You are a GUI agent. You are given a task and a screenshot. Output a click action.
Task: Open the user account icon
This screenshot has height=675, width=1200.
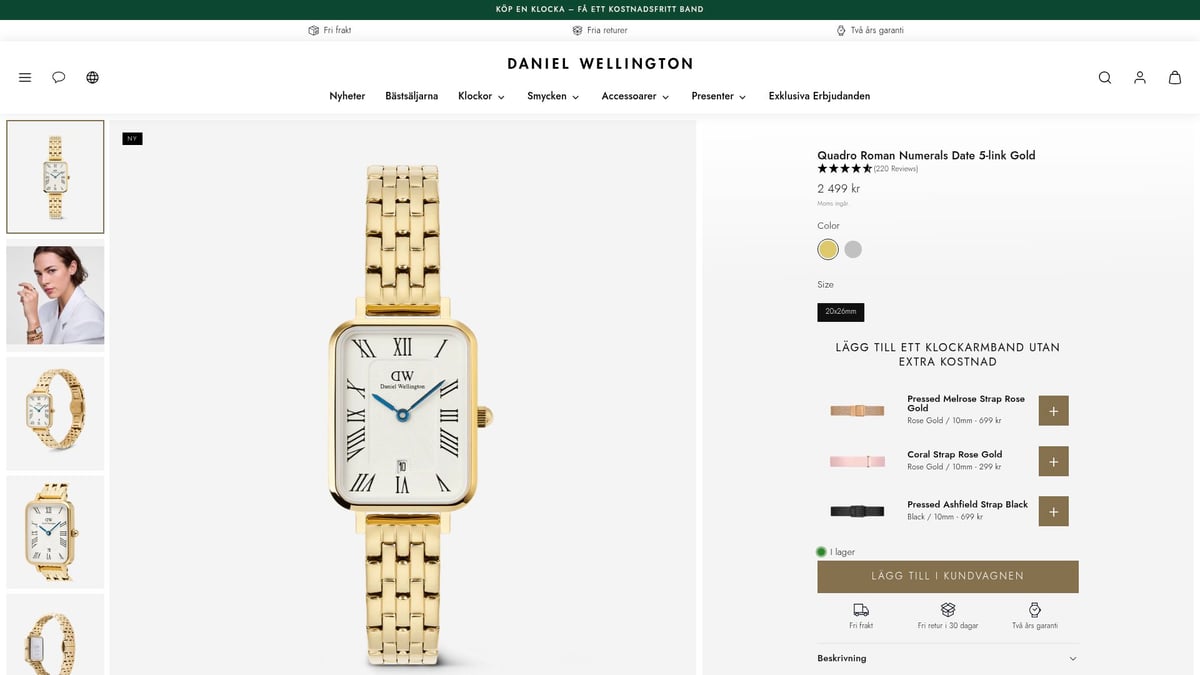[x=1140, y=77]
